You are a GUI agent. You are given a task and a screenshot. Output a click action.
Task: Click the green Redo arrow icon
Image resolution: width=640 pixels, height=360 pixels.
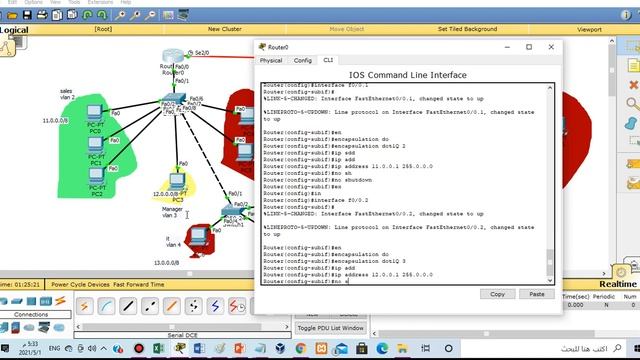[x=102, y=16]
